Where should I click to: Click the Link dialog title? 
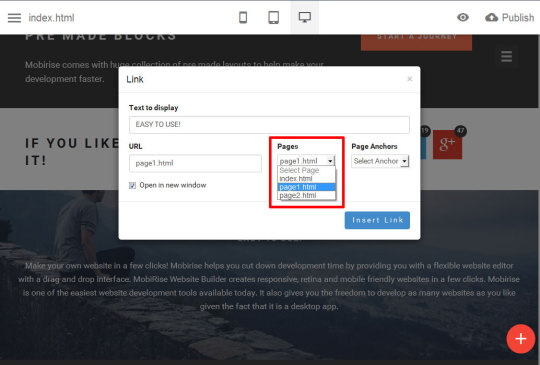[135, 79]
